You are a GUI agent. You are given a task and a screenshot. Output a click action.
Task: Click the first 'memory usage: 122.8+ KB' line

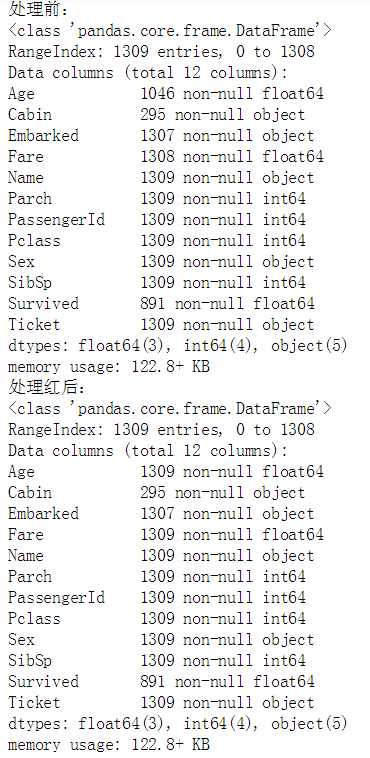pos(109,366)
